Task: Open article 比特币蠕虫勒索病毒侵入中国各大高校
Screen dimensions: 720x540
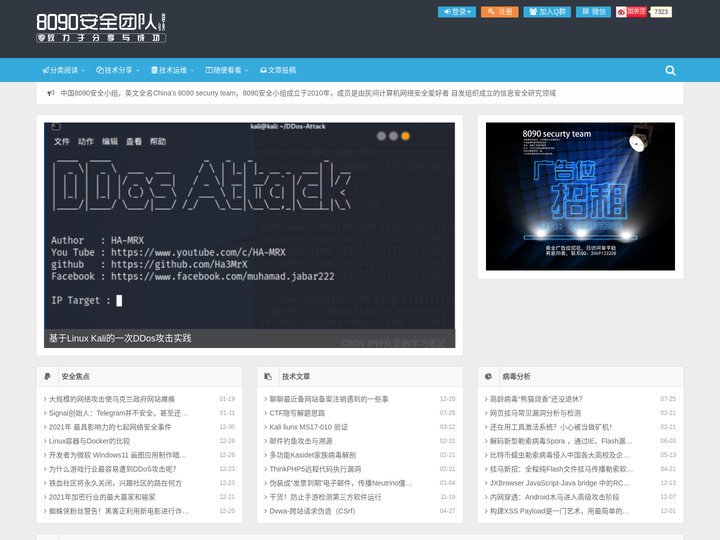Action: point(560,455)
